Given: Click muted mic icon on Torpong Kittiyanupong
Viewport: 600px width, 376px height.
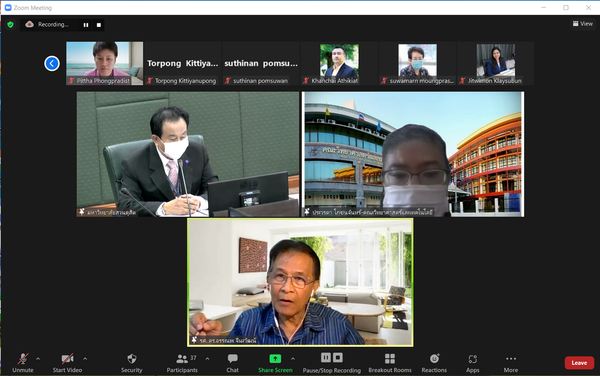Looking at the screenshot, I should 150,81.
